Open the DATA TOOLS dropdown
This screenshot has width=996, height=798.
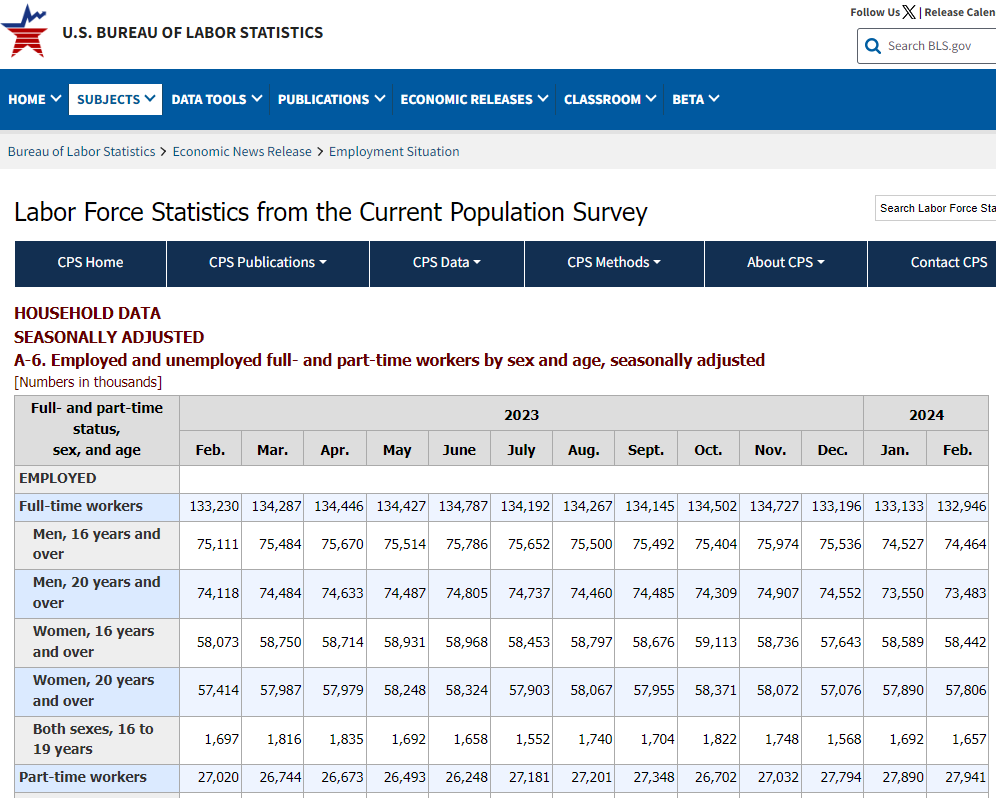click(216, 99)
